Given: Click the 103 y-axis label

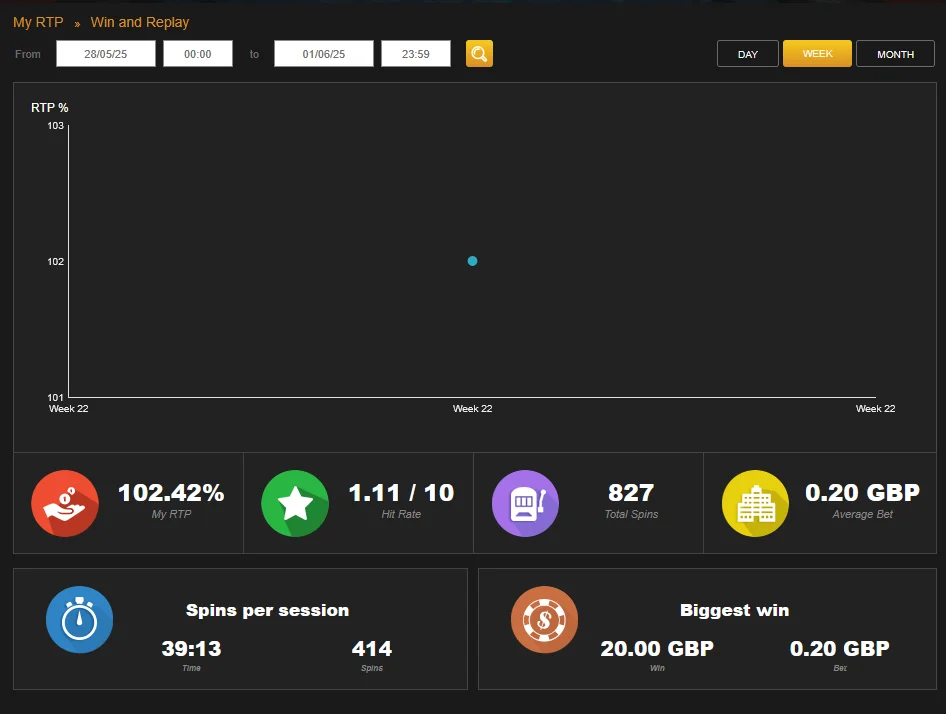Looking at the screenshot, I should [x=56, y=126].
